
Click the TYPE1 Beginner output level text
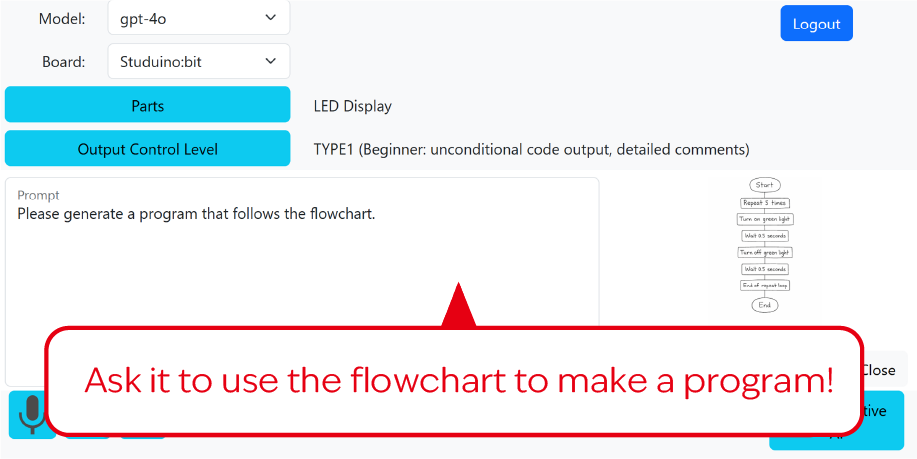[x=532, y=150]
